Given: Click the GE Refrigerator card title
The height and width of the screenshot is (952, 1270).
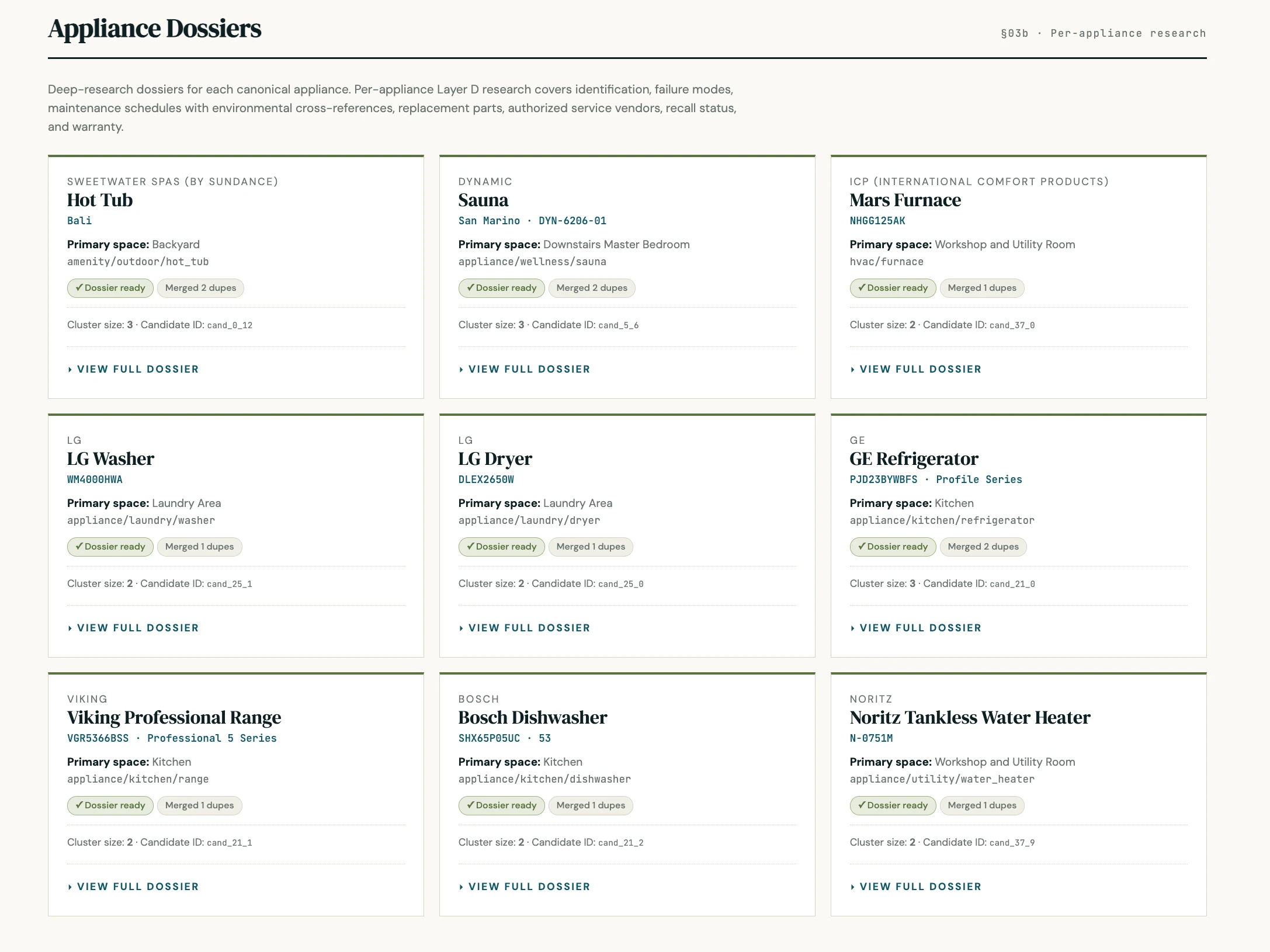Looking at the screenshot, I should (914, 459).
